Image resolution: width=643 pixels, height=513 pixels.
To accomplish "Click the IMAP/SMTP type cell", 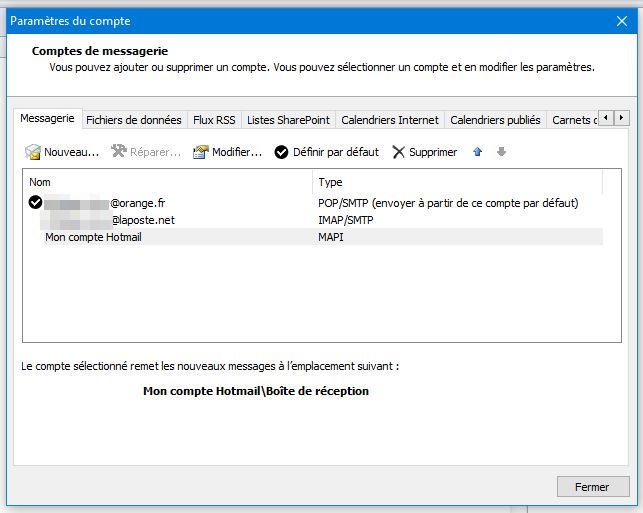I will pyautogui.click(x=346, y=220).
